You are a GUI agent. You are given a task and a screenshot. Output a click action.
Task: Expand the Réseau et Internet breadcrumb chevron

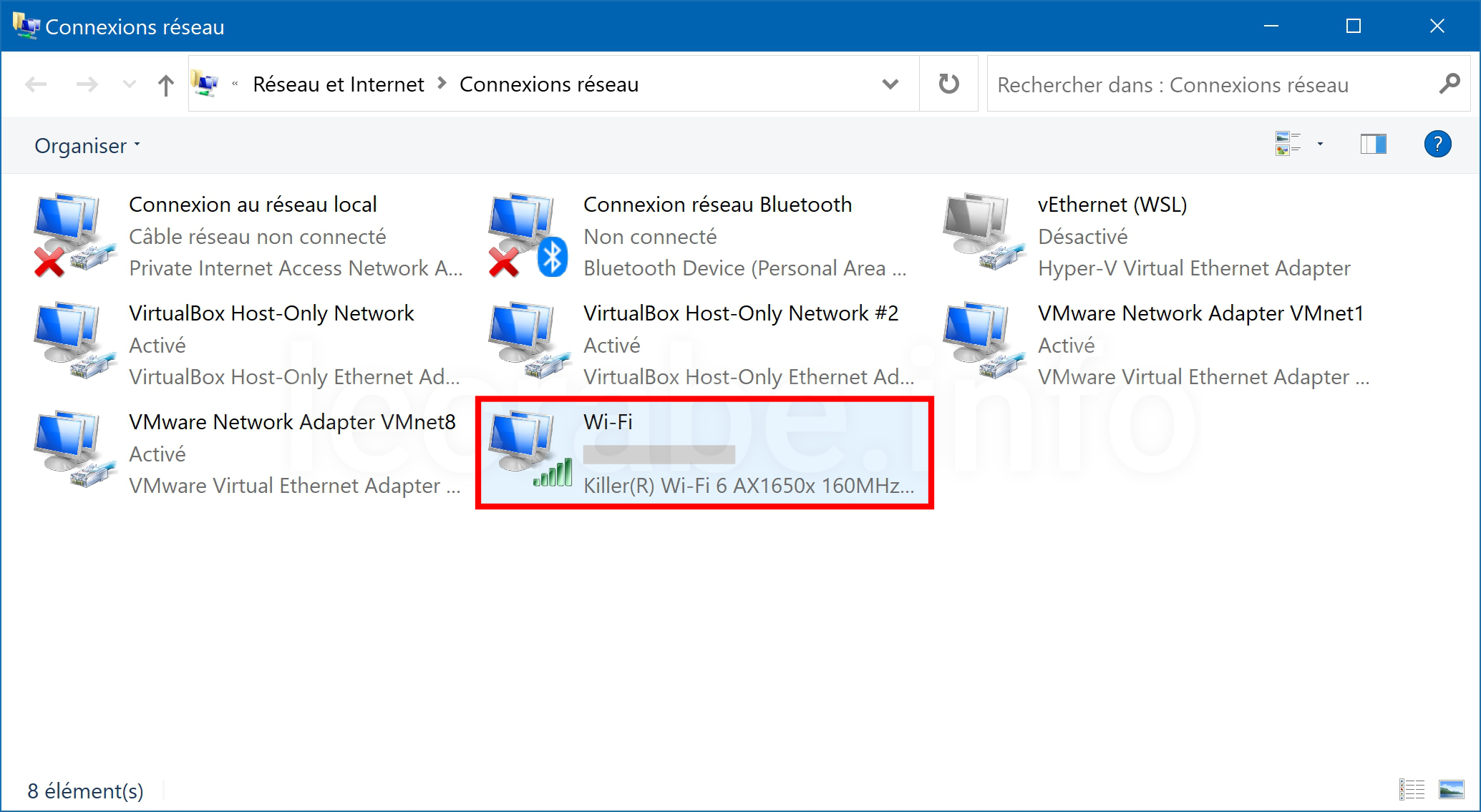click(442, 84)
